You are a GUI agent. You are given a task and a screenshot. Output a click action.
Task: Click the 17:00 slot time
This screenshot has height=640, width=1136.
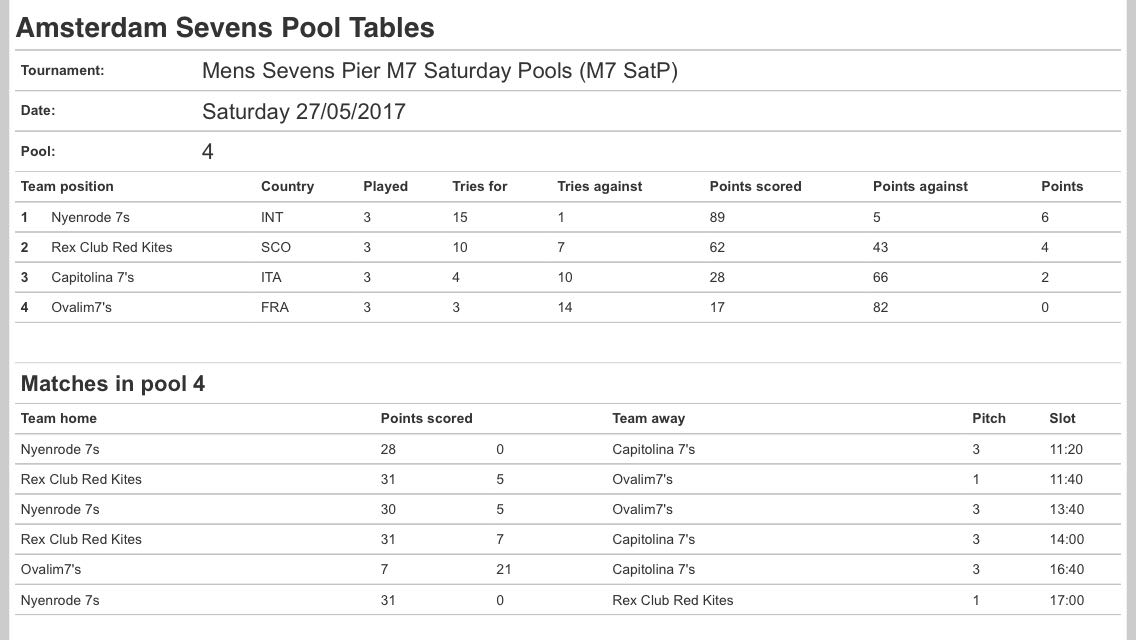(1066, 600)
